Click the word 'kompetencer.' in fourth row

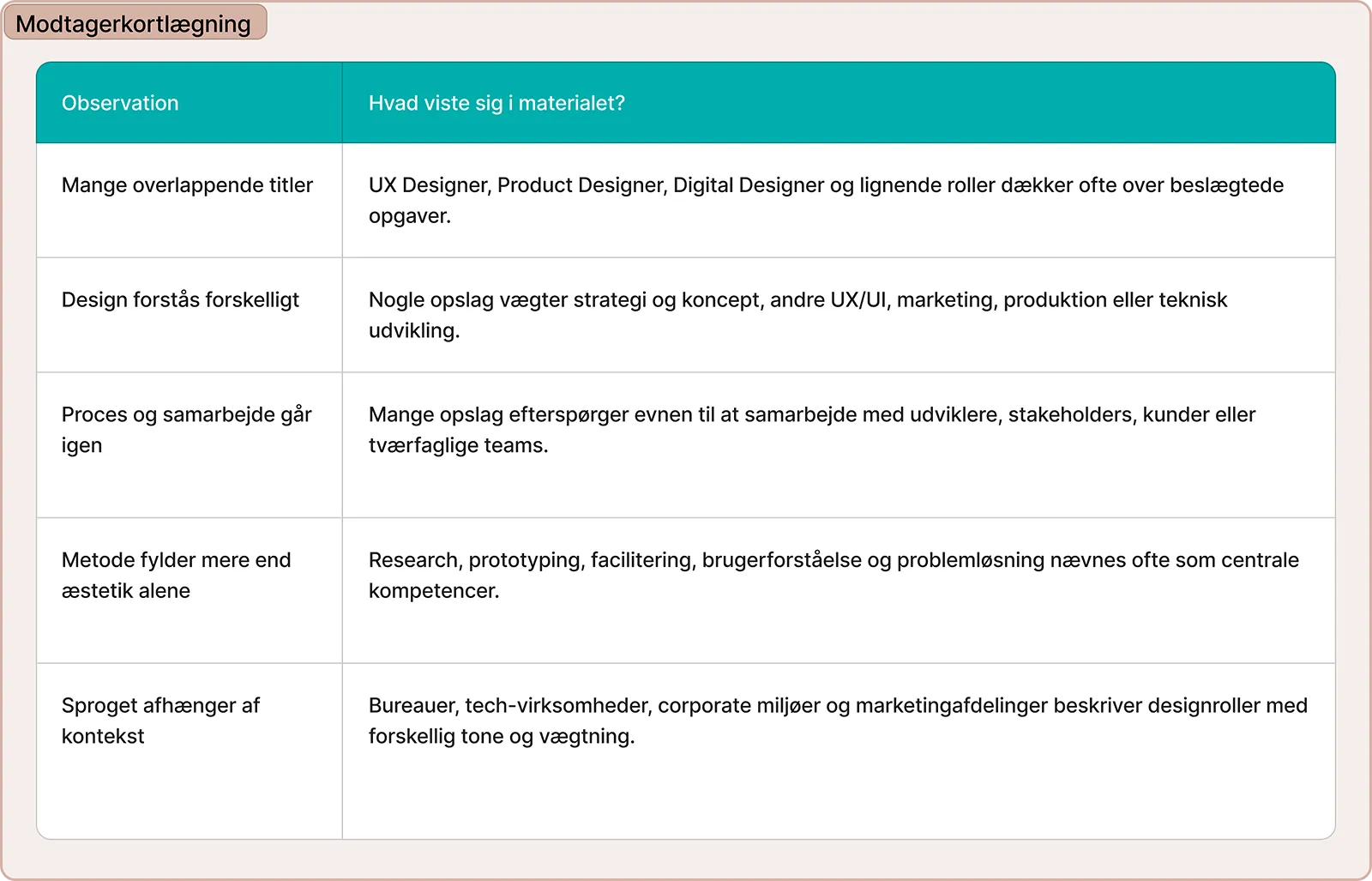tap(434, 591)
